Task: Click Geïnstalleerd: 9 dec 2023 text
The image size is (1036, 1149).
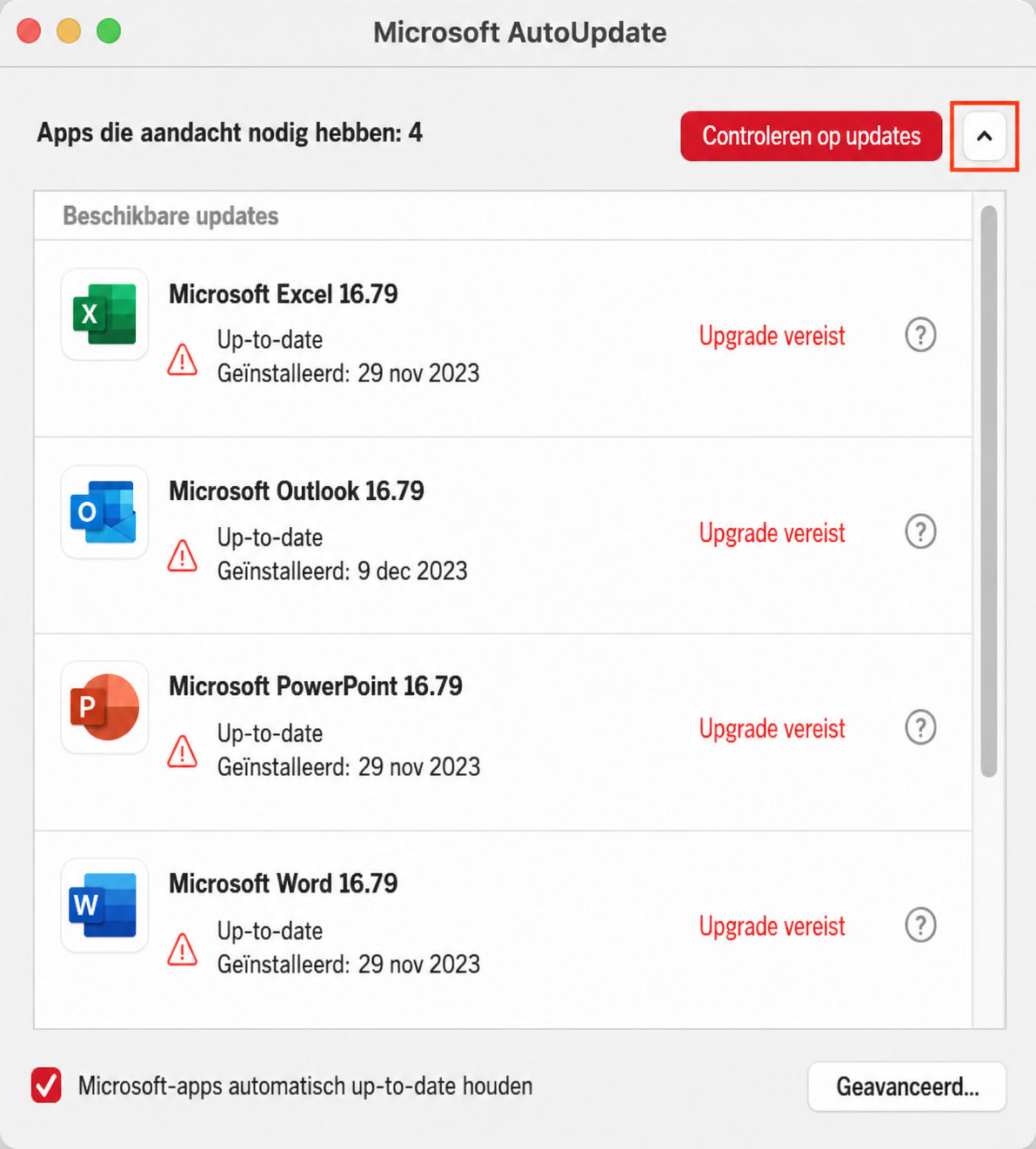Action: pos(342,571)
